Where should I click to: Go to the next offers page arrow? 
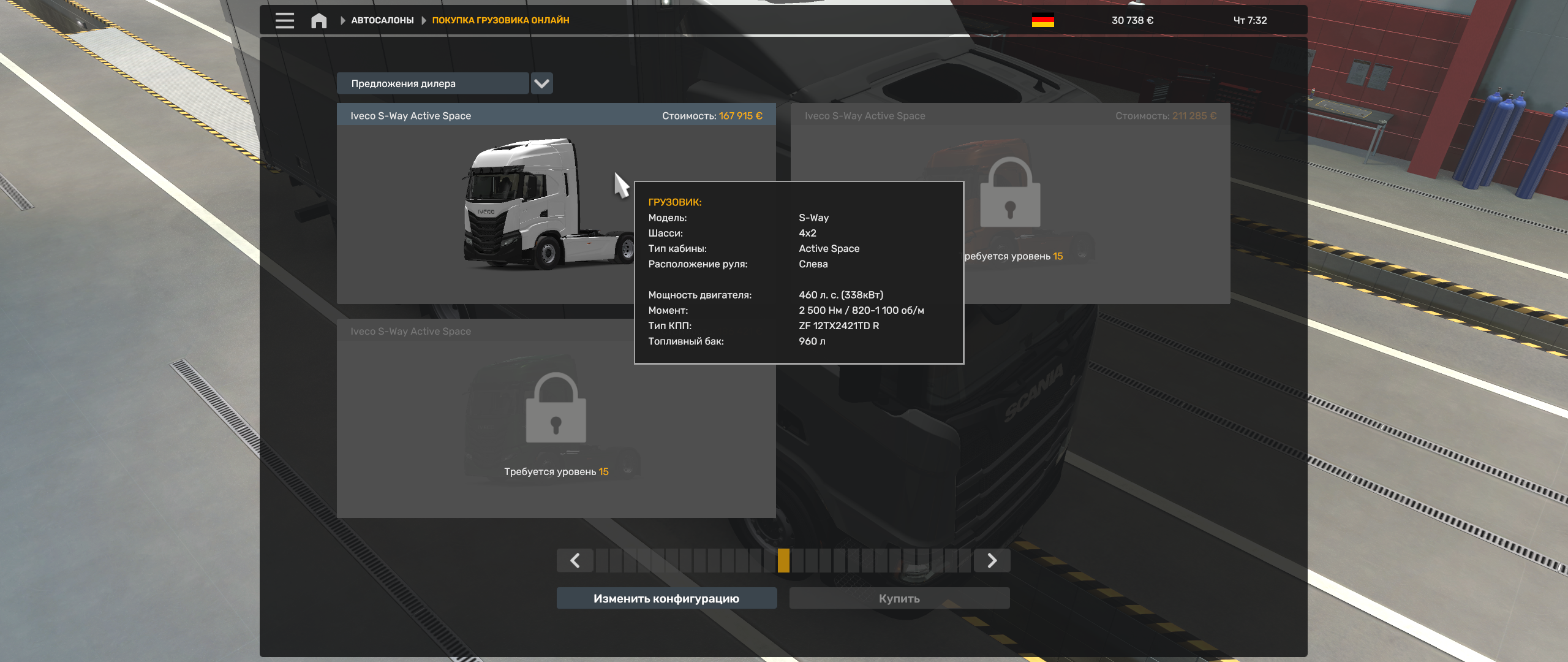[x=992, y=560]
